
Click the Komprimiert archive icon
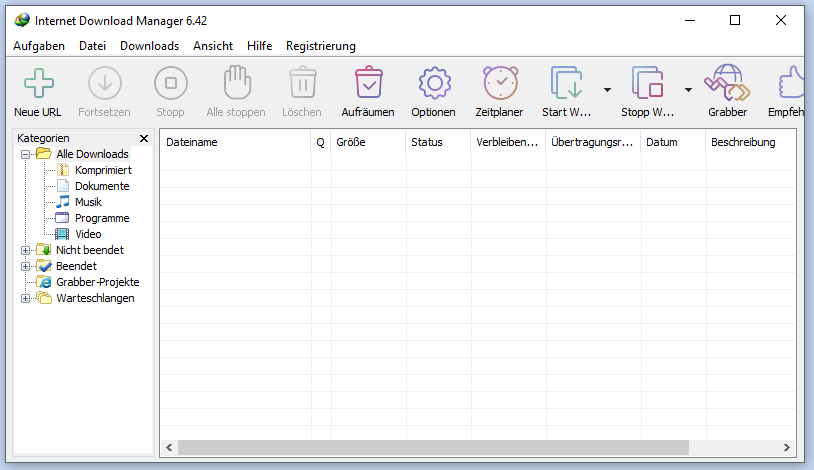63,170
